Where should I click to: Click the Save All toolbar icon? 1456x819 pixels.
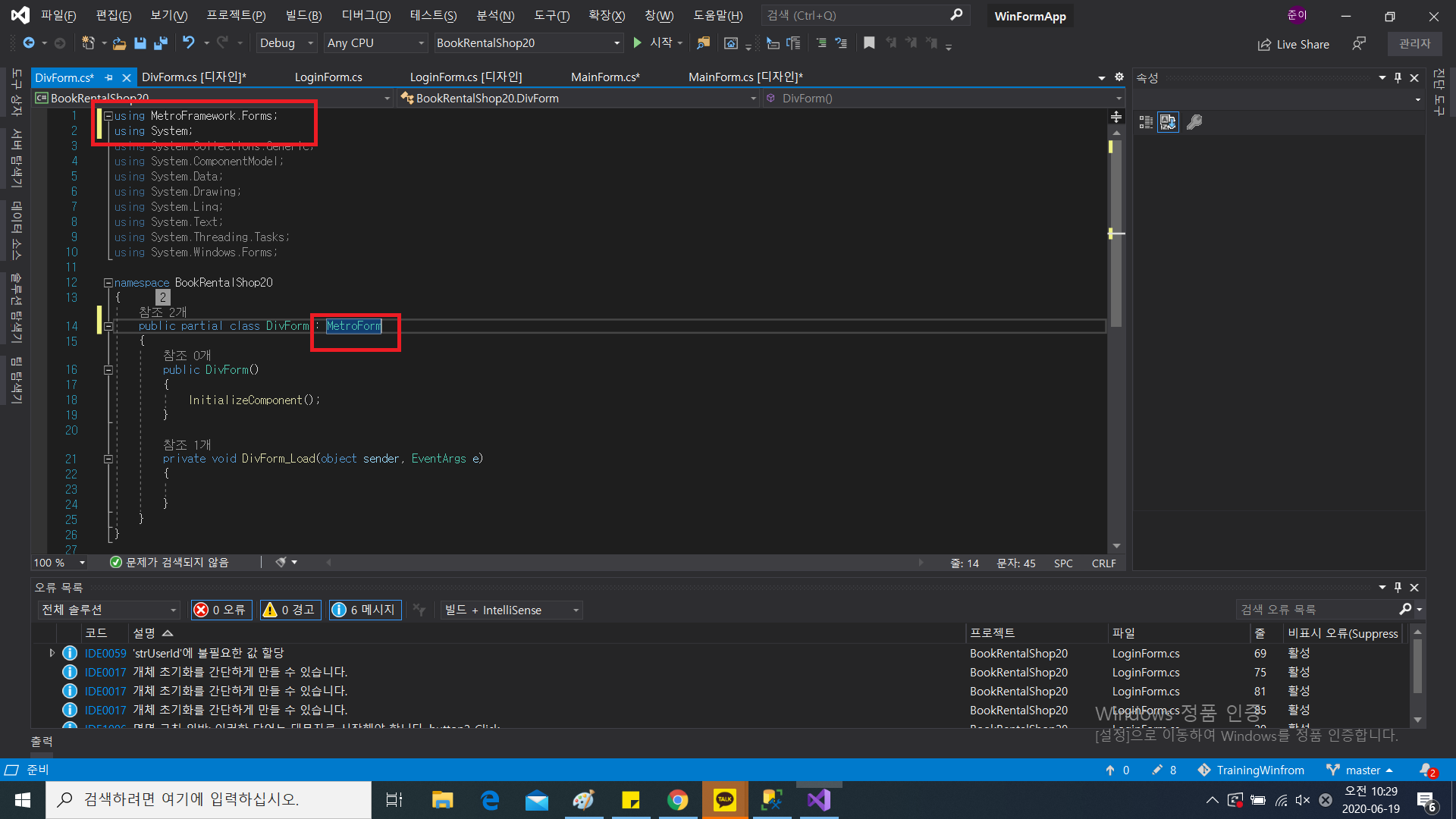(160, 43)
